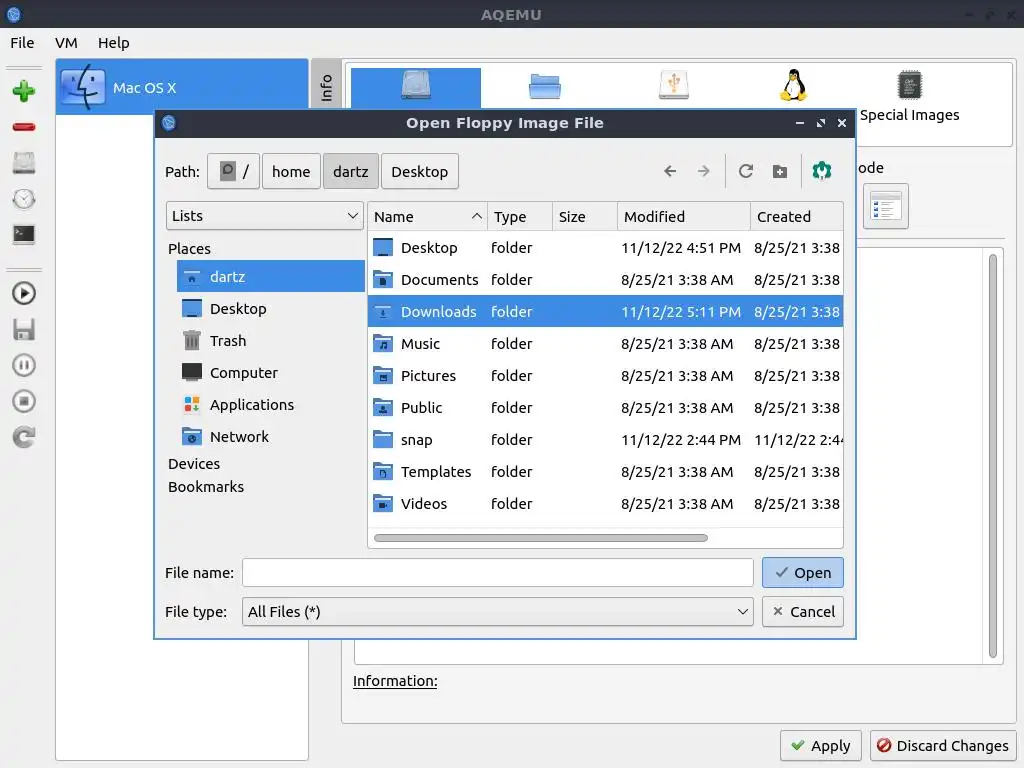The height and width of the screenshot is (768, 1024).
Task: Select the snap folder row
Action: [605, 440]
